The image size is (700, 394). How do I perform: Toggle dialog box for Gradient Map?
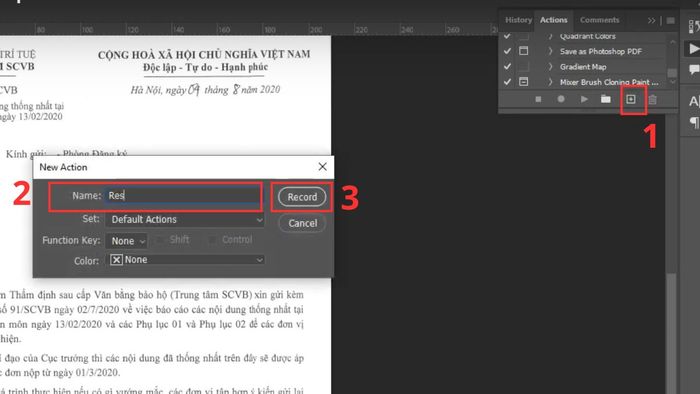click(x=523, y=66)
